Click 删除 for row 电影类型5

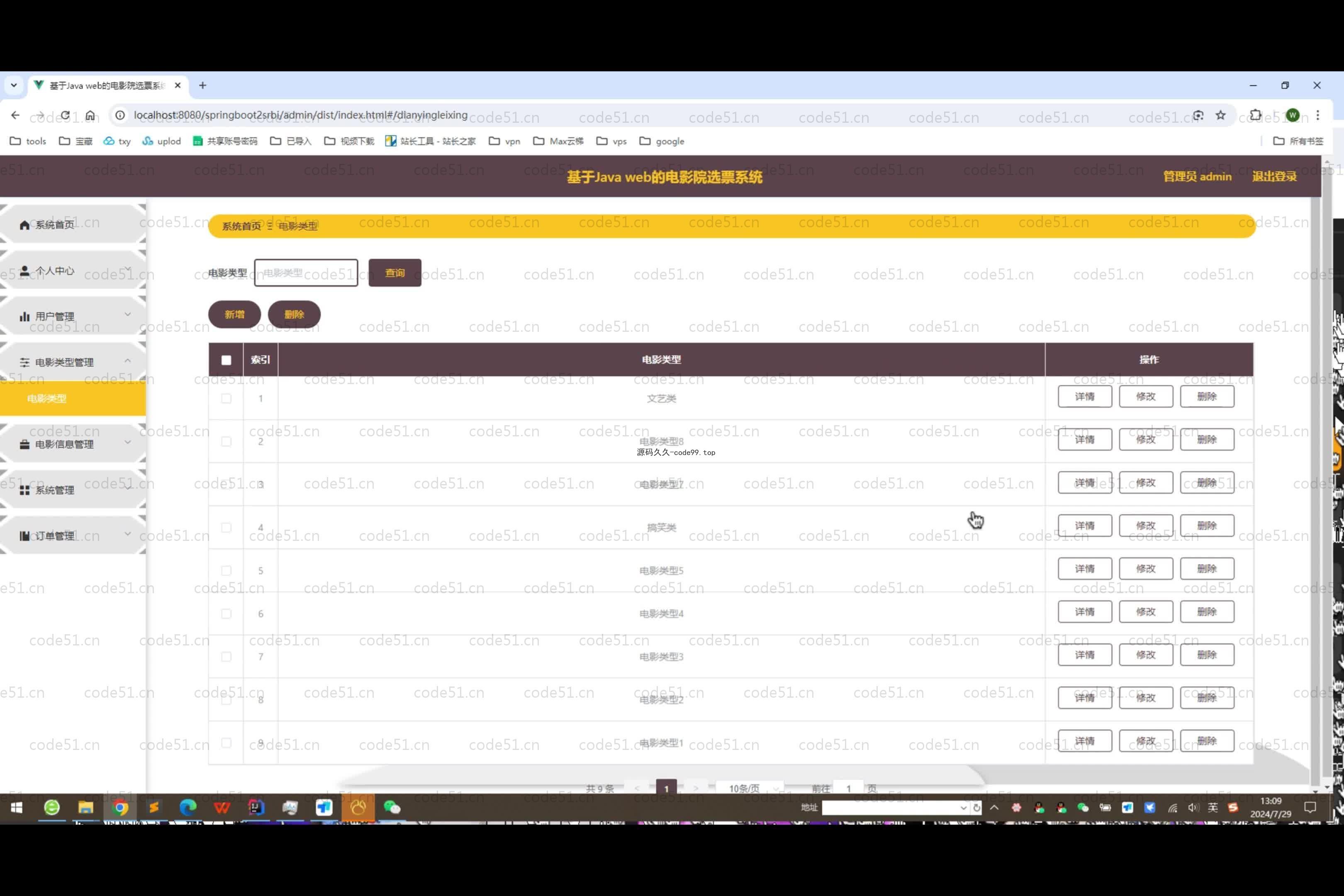coord(1207,569)
